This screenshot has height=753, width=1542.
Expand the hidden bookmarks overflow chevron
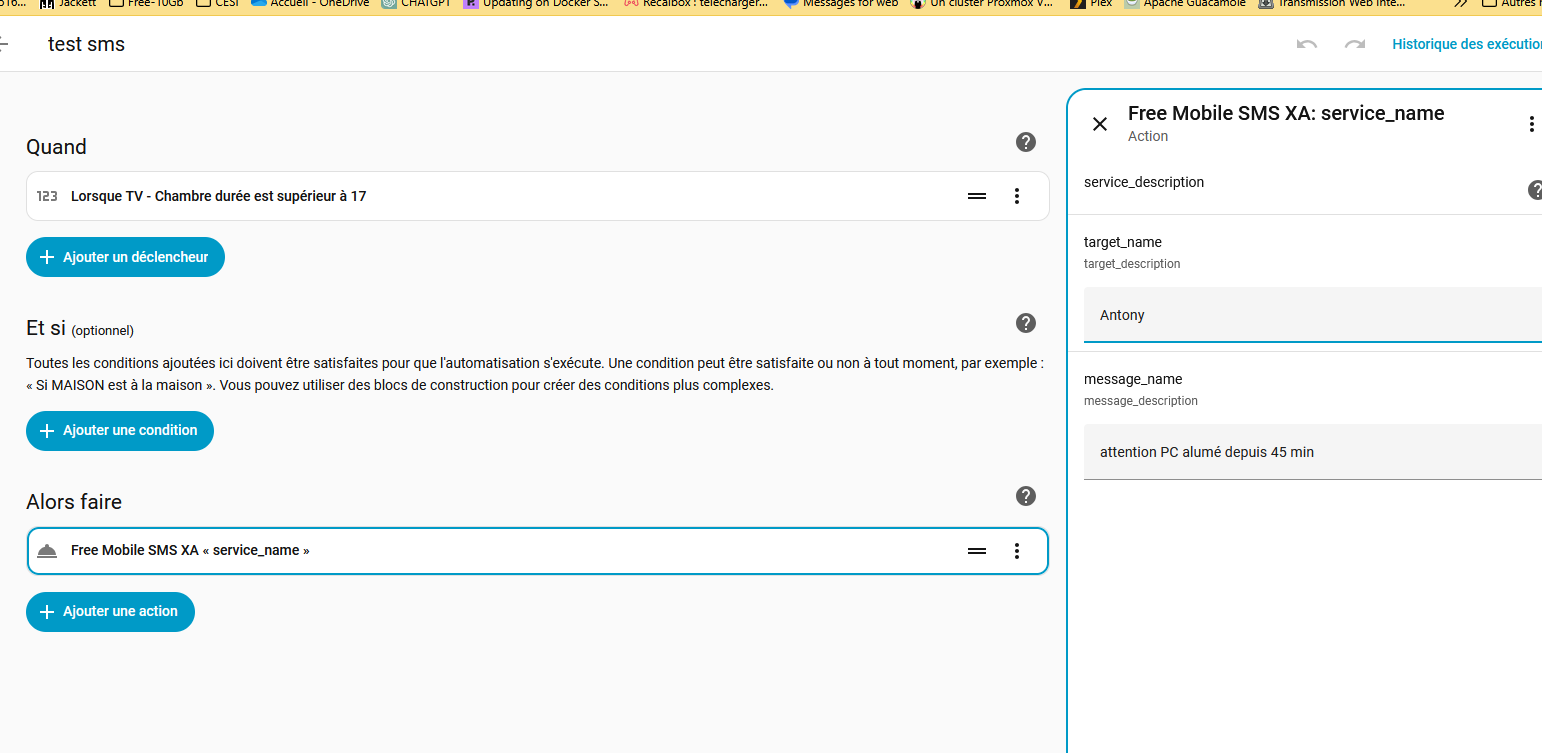click(x=1461, y=4)
